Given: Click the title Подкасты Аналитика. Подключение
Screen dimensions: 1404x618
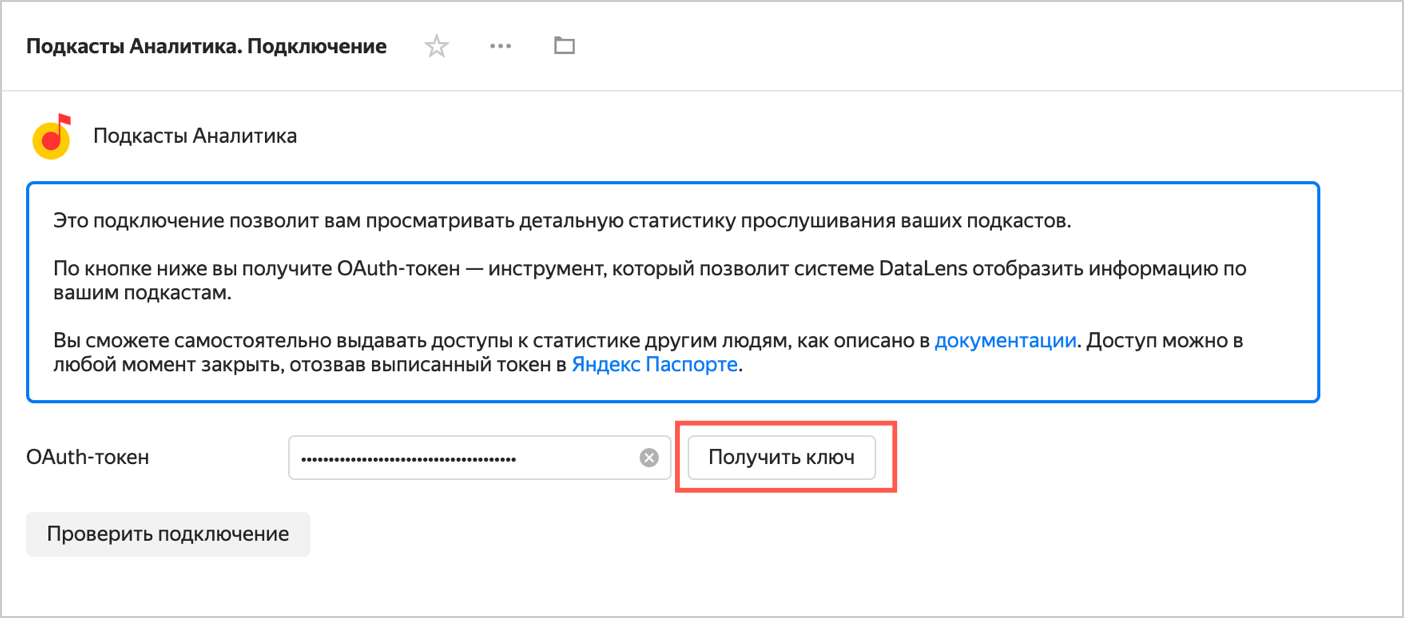Looking at the screenshot, I should 206,47.
